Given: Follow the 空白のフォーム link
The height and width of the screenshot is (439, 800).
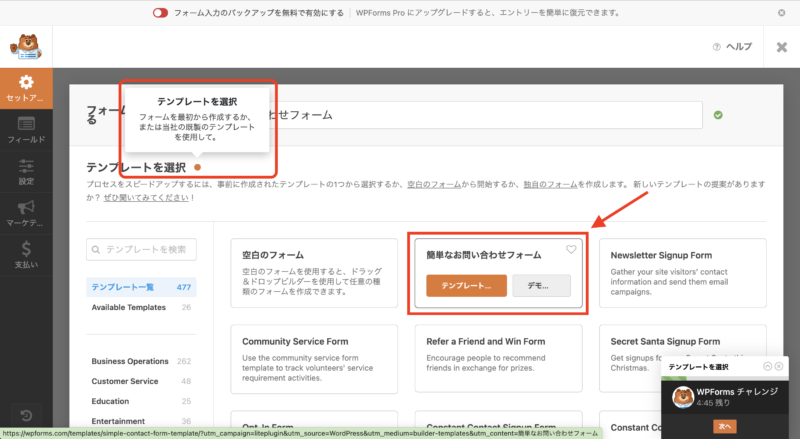Looking at the screenshot, I should (x=434, y=184).
